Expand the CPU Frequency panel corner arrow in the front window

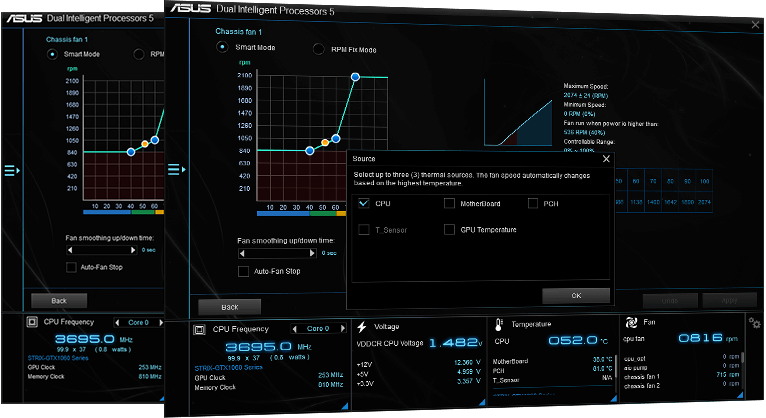[x=344, y=406]
